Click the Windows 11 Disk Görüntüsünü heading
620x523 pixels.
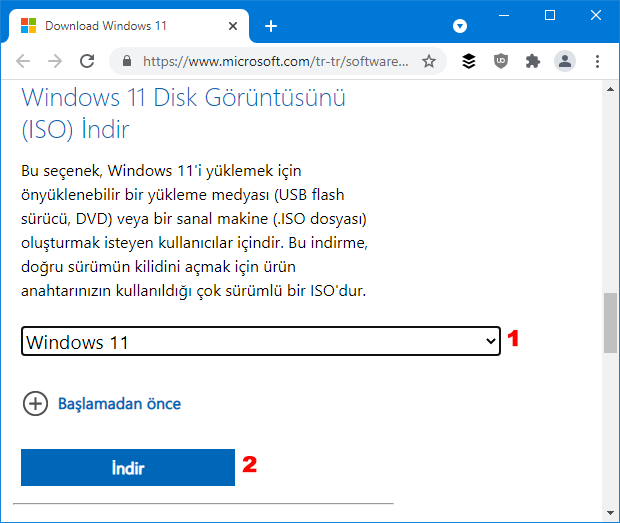click(x=183, y=113)
